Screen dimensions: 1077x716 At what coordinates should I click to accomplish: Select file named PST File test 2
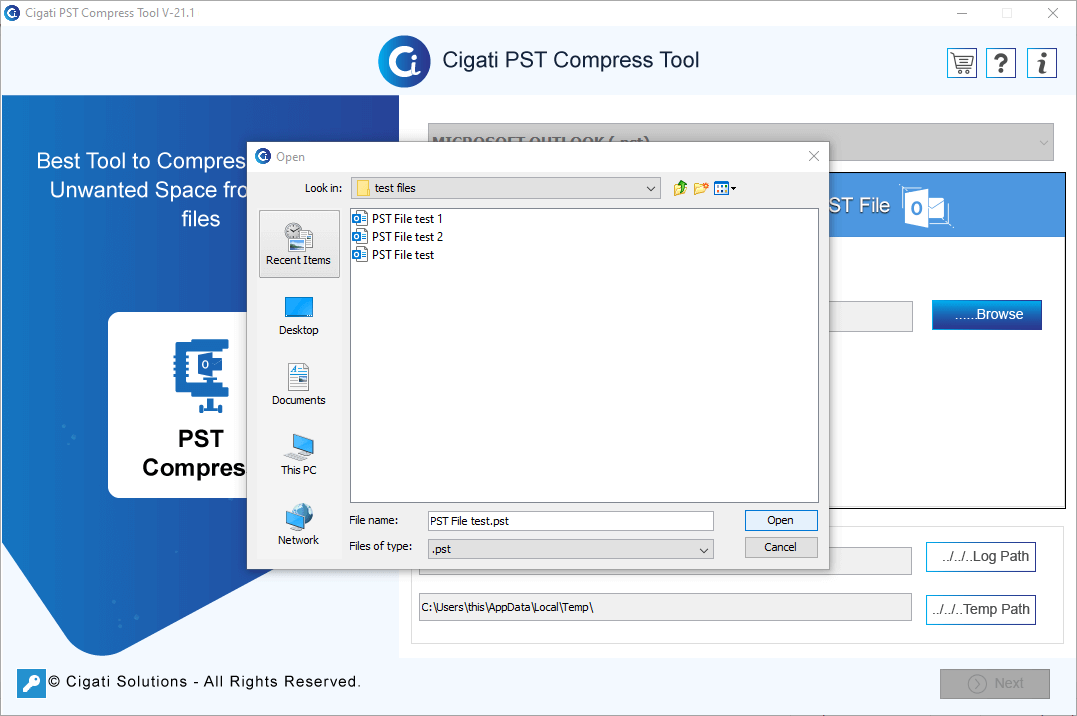407,236
